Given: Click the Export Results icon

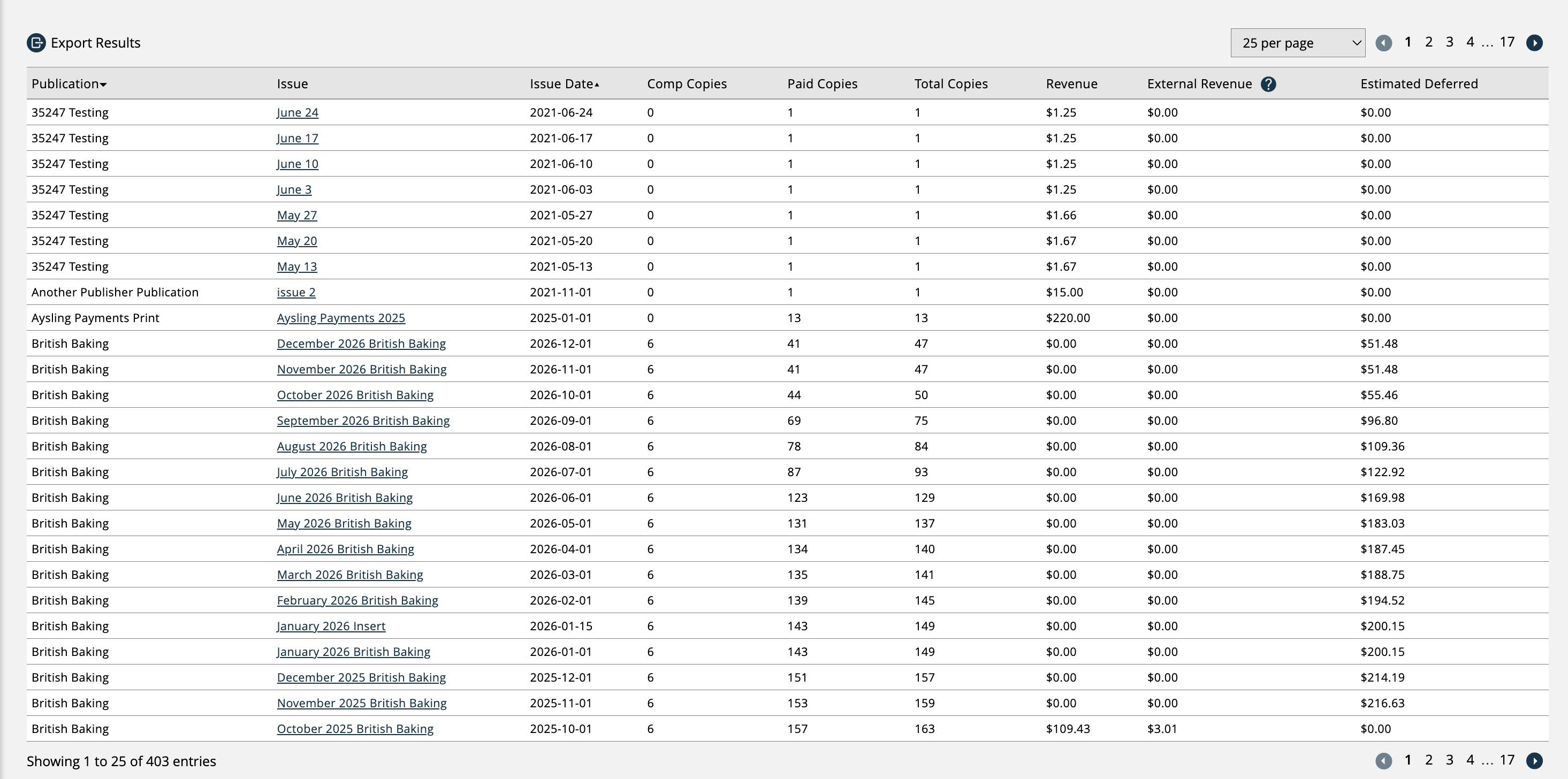Looking at the screenshot, I should pos(36,43).
